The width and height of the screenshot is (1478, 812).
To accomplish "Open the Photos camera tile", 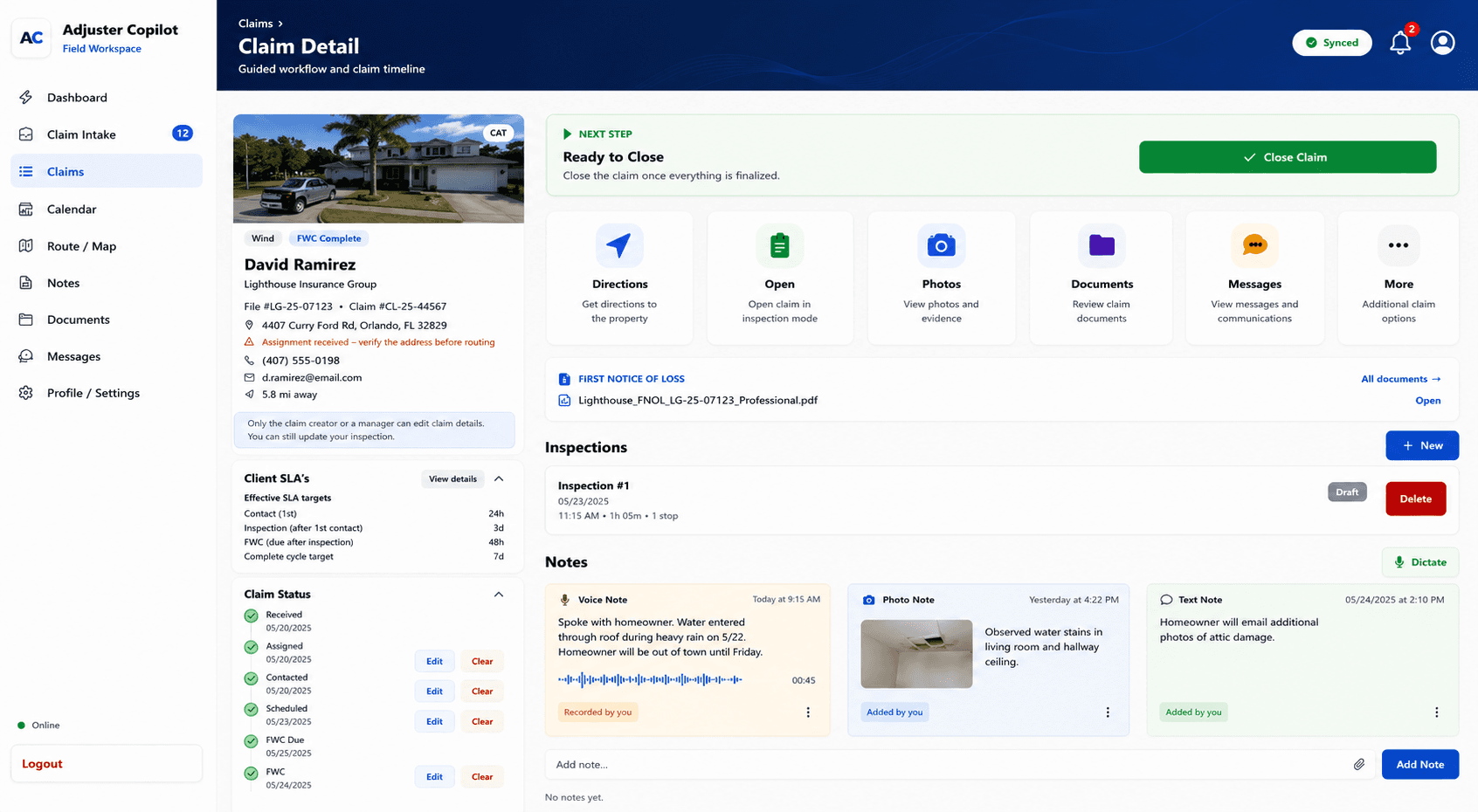I will point(941,278).
